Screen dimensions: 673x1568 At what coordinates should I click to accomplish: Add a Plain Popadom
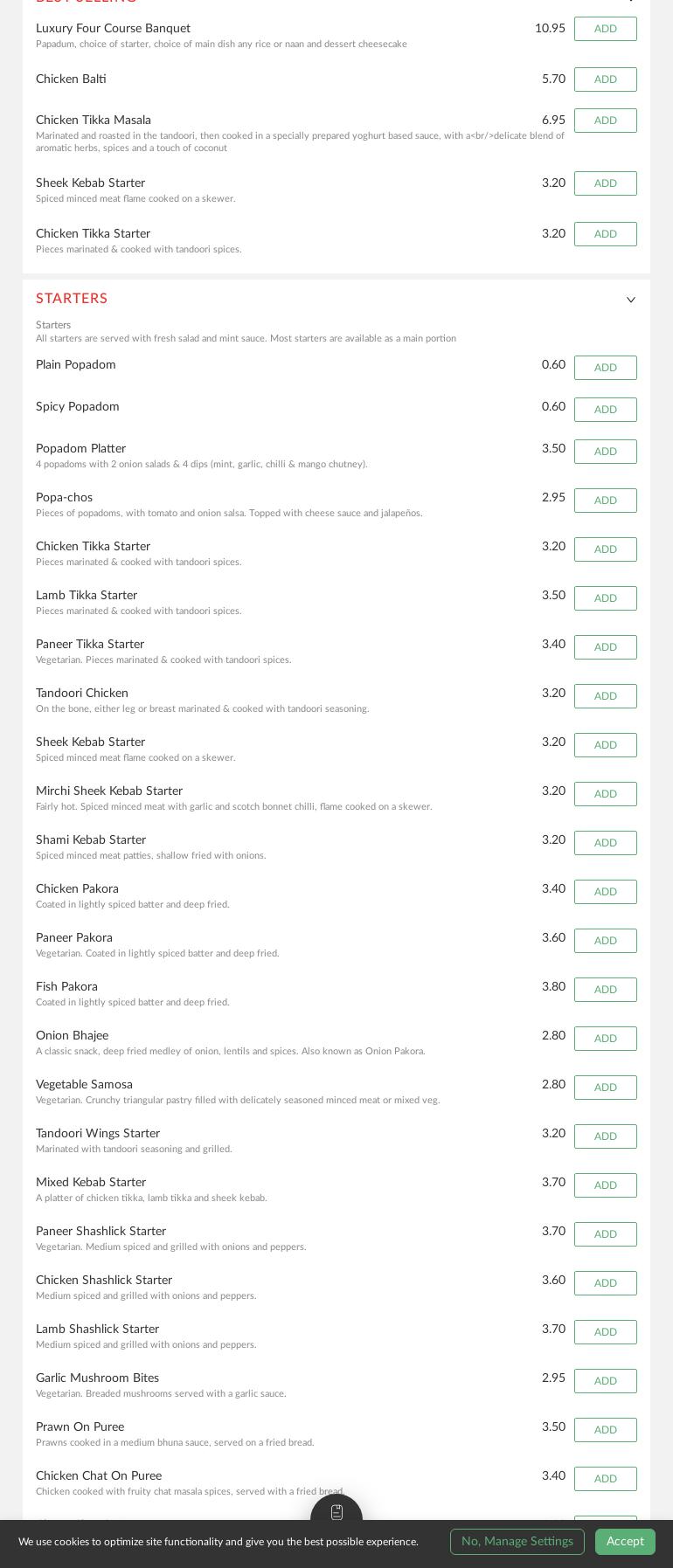[x=605, y=368]
